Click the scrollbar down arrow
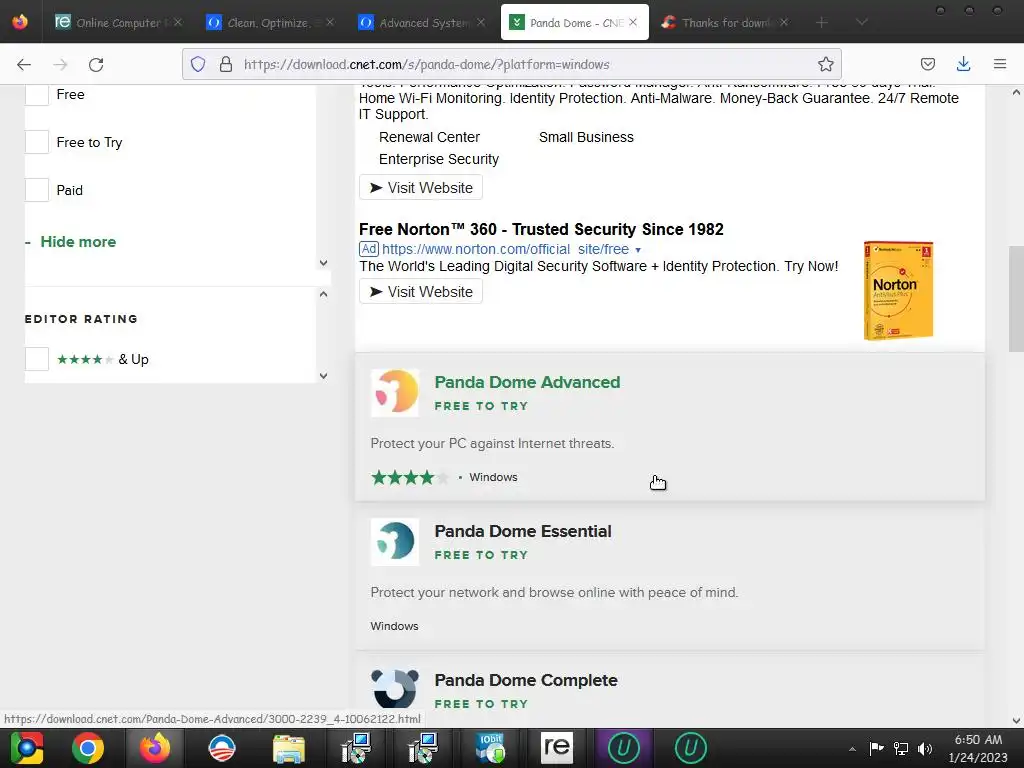Viewport: 1024px width, 768px height. pyautogui.click(x=1016, y=720)
